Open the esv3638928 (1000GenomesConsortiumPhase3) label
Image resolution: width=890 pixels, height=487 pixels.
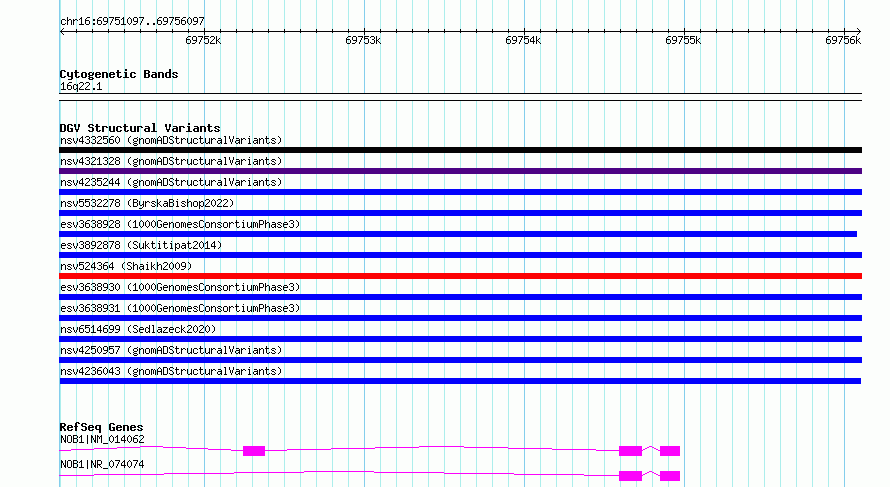coord(180,224)
